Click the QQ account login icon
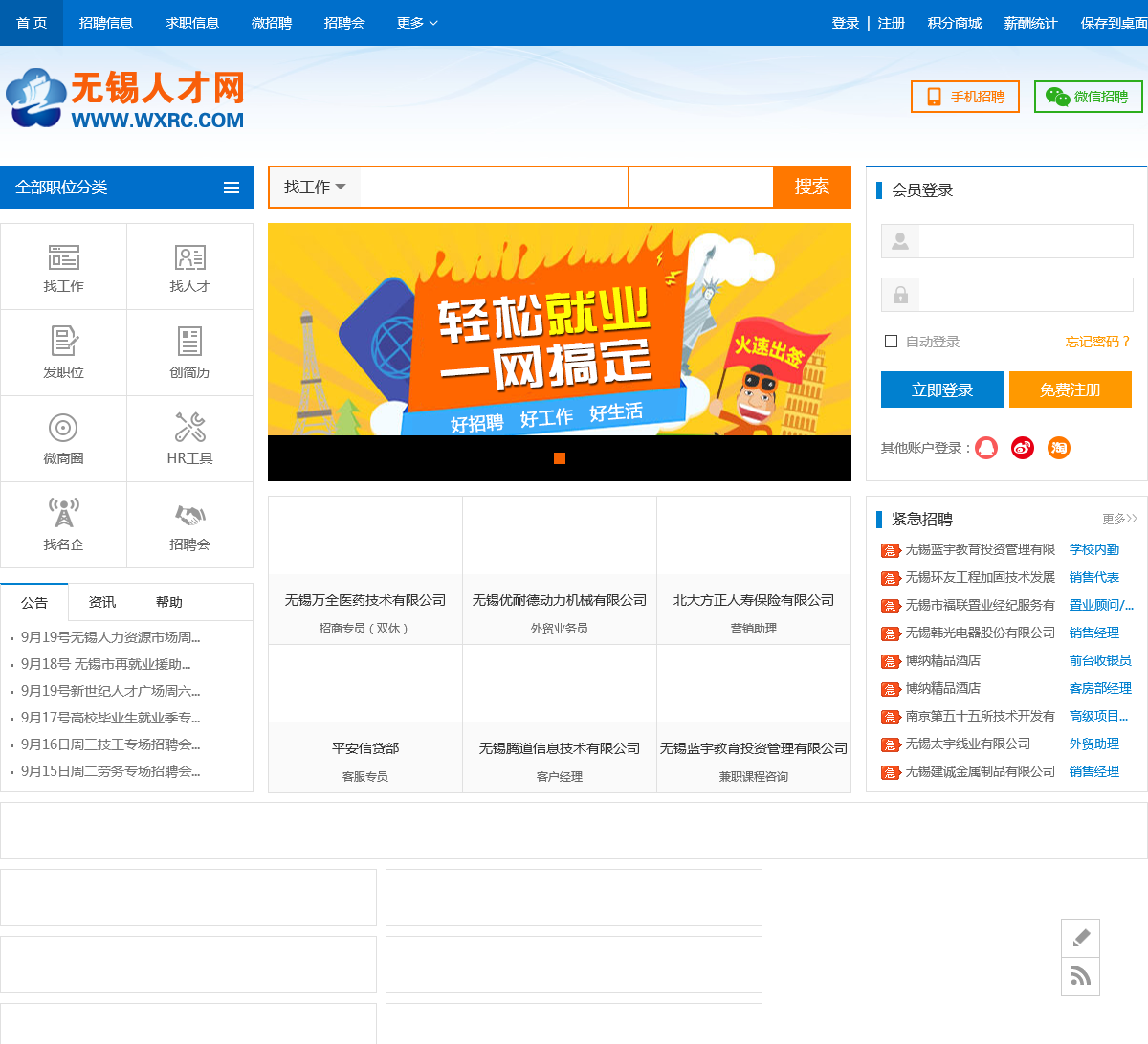This screenshot has height=1044, width=1148. (986, 448)
